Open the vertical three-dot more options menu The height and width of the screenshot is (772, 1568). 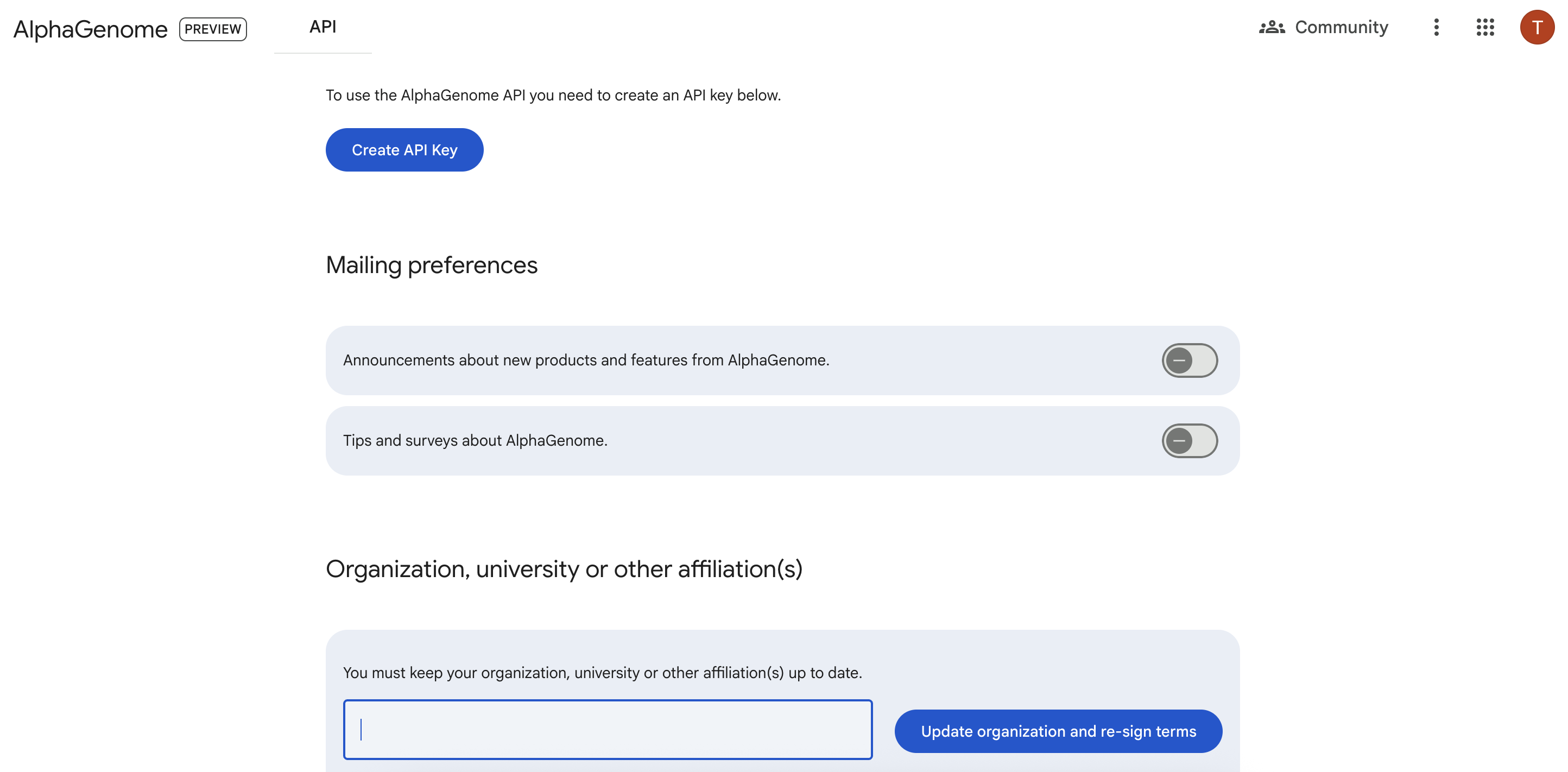tap(1436, 27)
